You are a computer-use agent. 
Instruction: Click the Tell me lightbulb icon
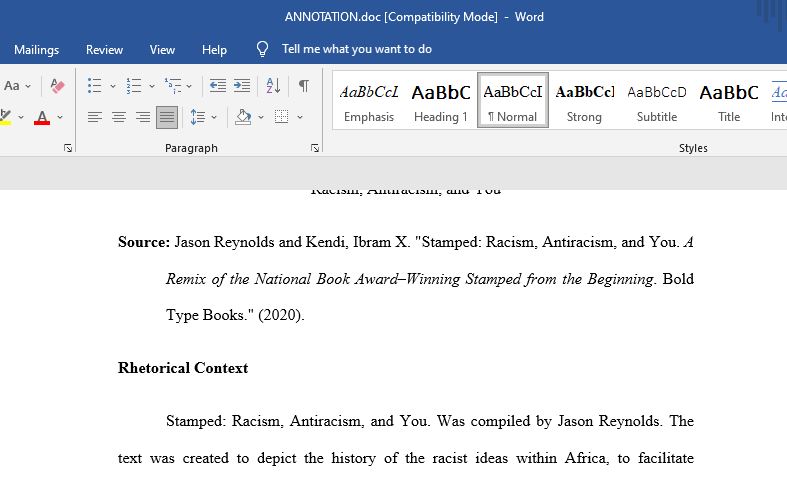coord(263,49)
